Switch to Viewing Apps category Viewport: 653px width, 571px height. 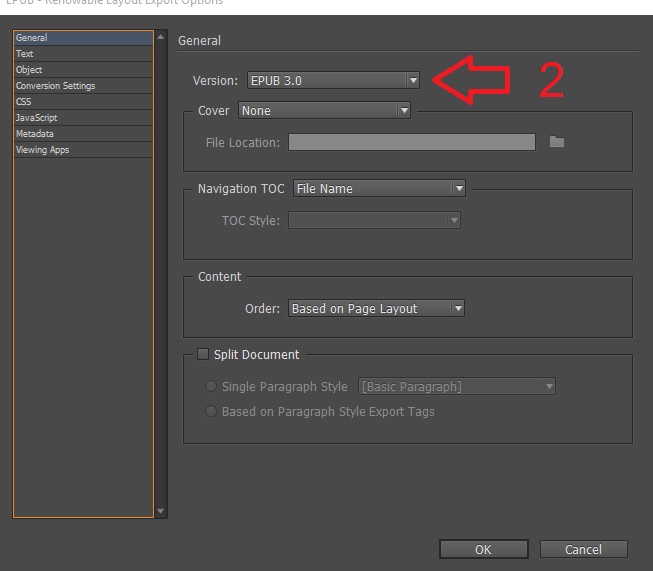[83, 150]
